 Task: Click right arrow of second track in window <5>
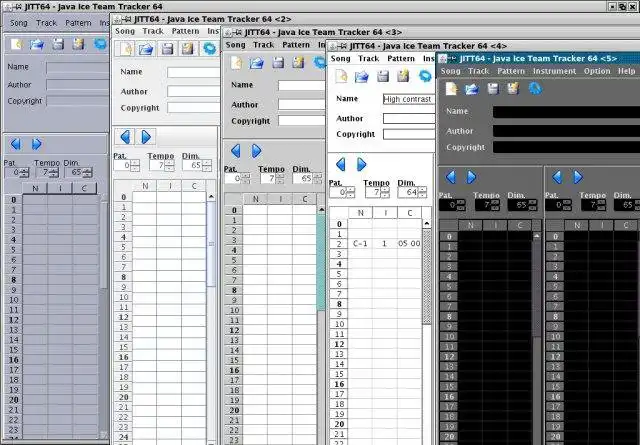[x=578, y=177]
